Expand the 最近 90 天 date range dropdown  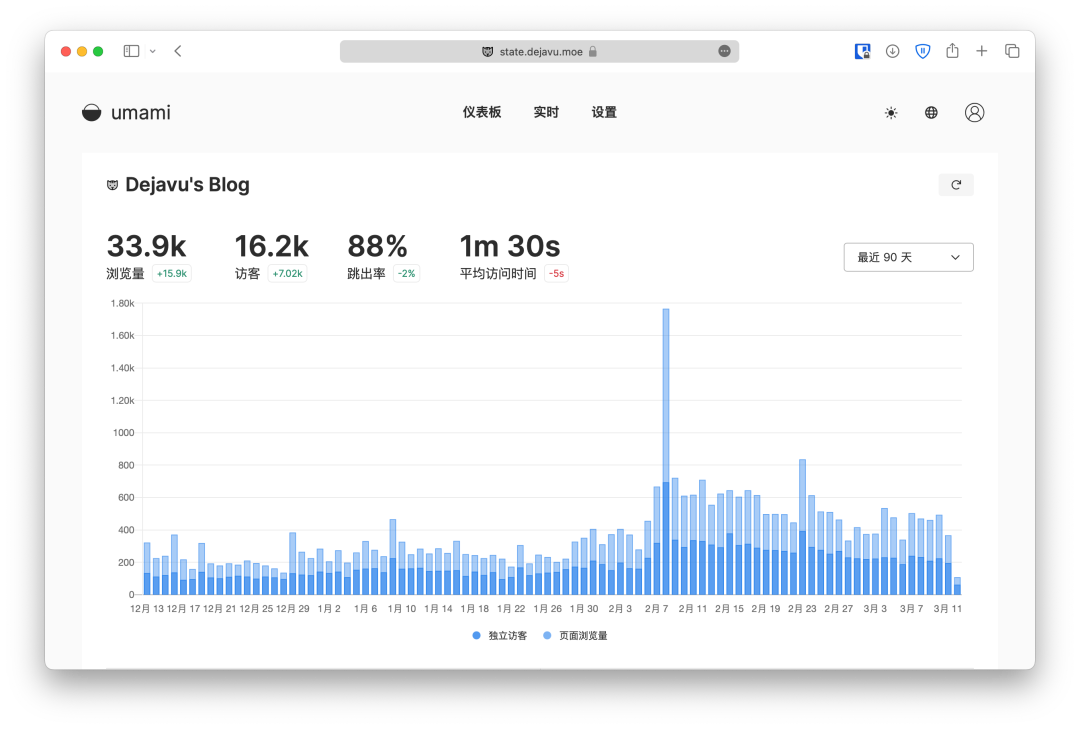(x=908, y=257)
